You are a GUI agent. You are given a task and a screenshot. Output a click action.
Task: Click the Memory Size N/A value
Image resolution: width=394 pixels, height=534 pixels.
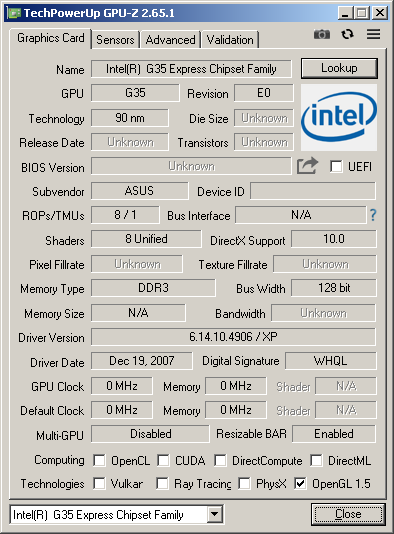(138, 313)
